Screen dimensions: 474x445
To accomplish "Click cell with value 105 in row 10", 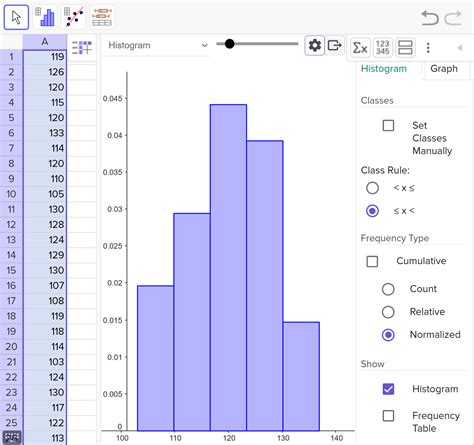I will pos(45,194).
